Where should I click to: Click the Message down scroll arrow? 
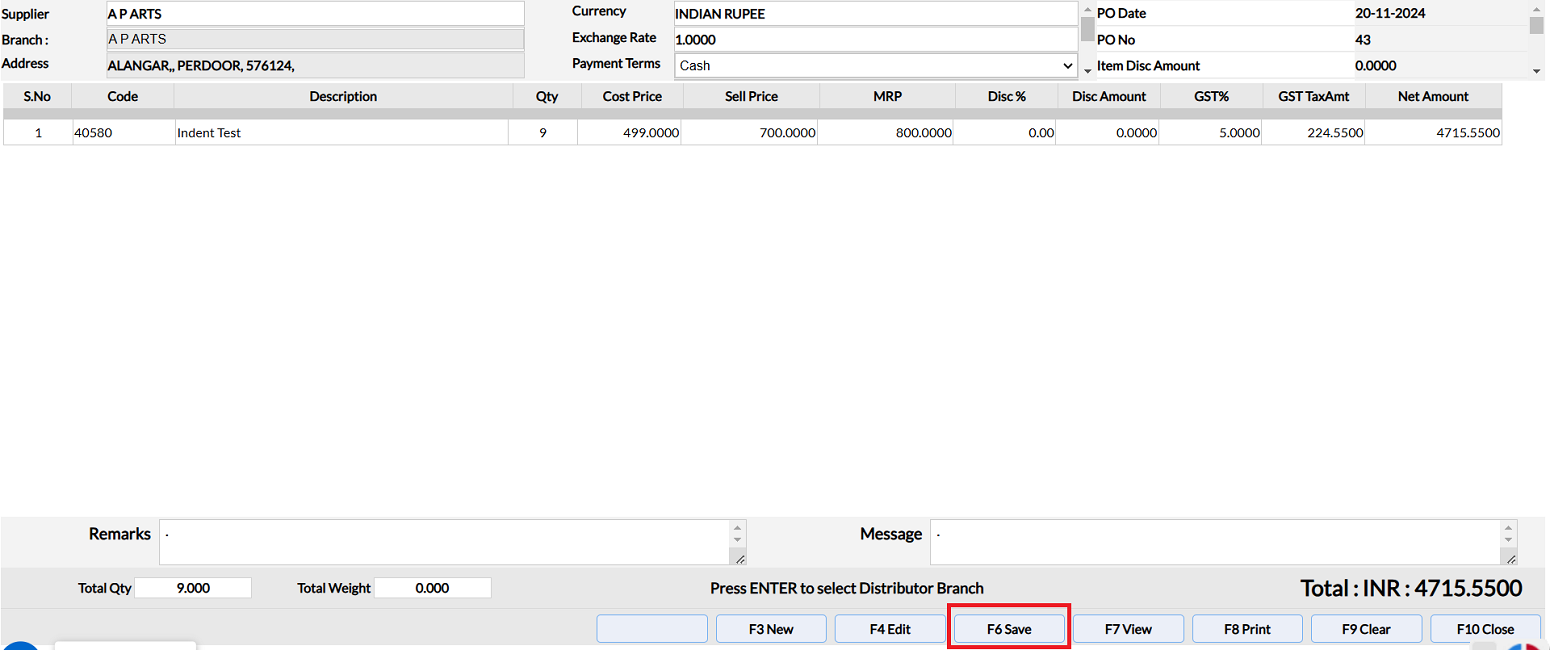[1509, 540]
